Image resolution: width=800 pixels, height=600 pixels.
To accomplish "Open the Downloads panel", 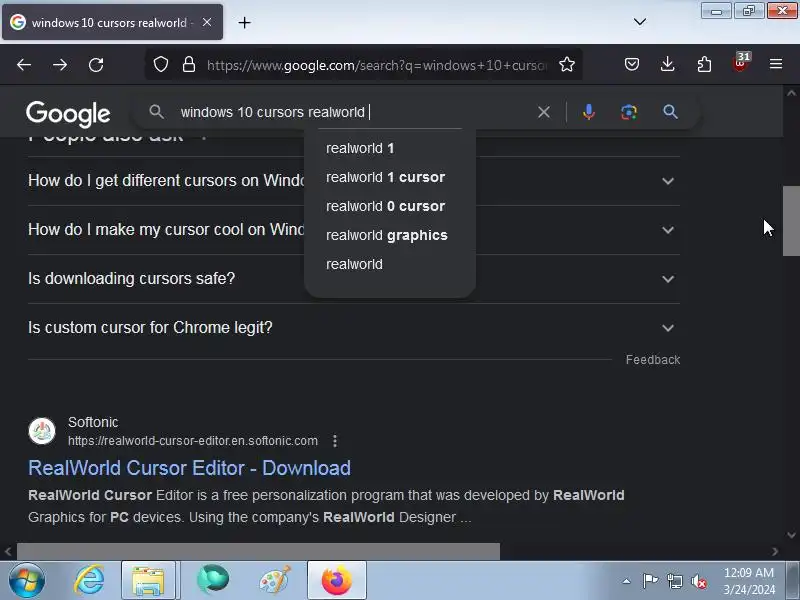I will (x=667, y=64).
